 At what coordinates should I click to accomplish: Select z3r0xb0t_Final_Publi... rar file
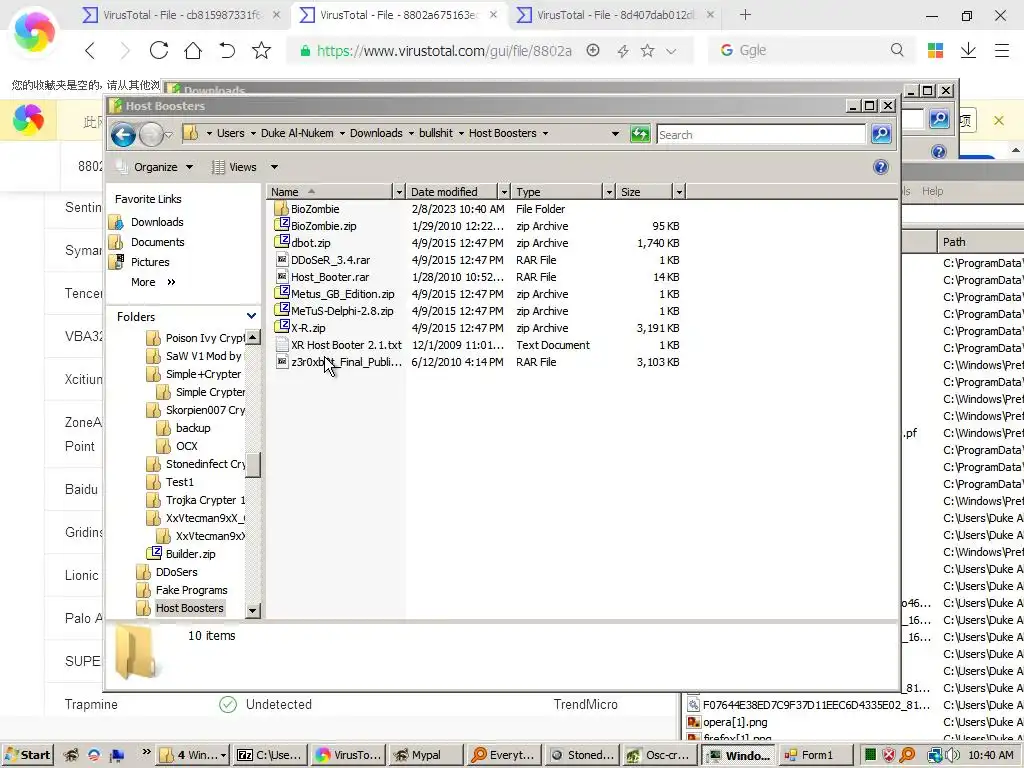pyautogui.click(x=346, y=362)
